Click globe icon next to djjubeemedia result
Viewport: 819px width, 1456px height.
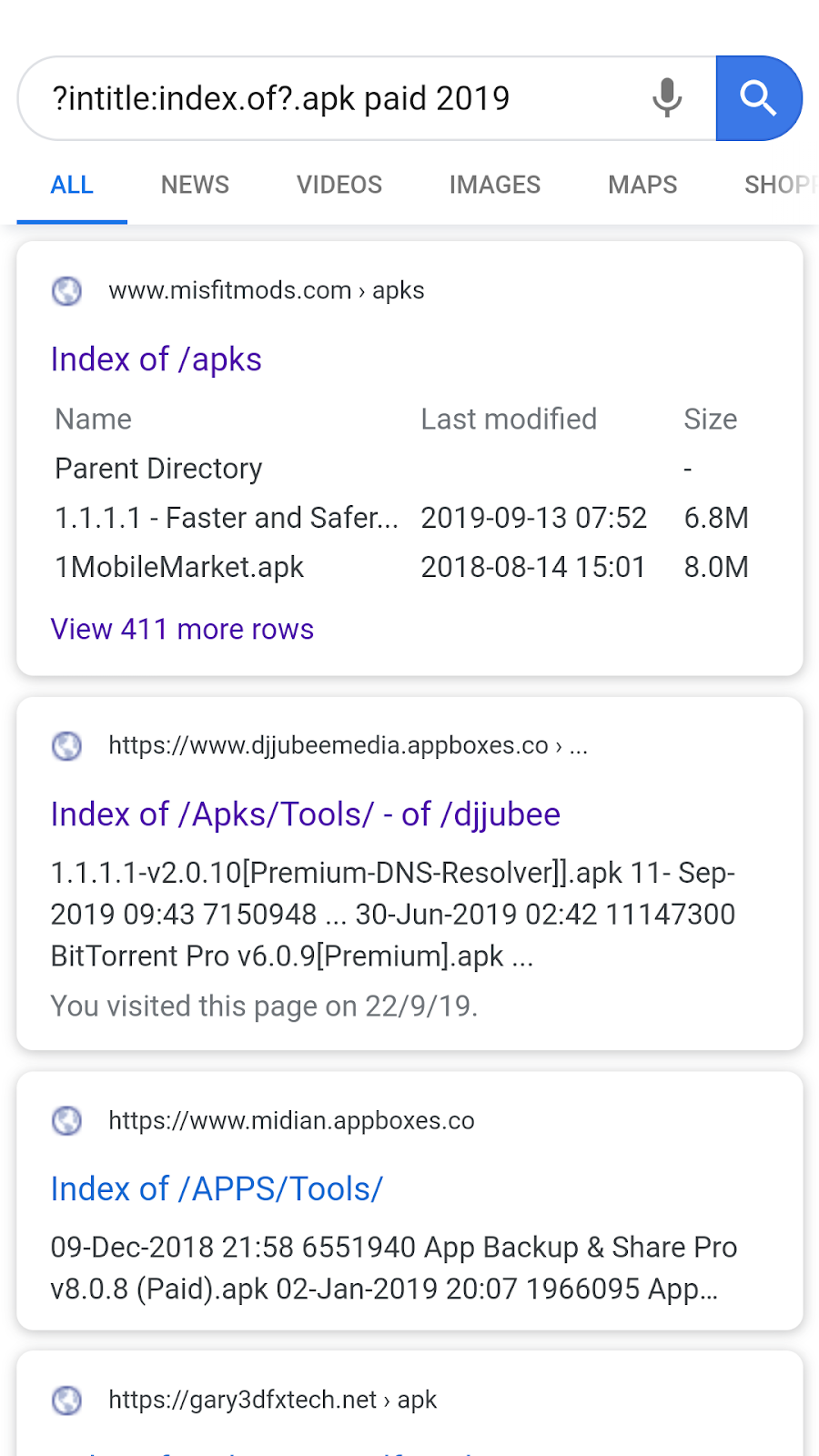pos(66,746)
